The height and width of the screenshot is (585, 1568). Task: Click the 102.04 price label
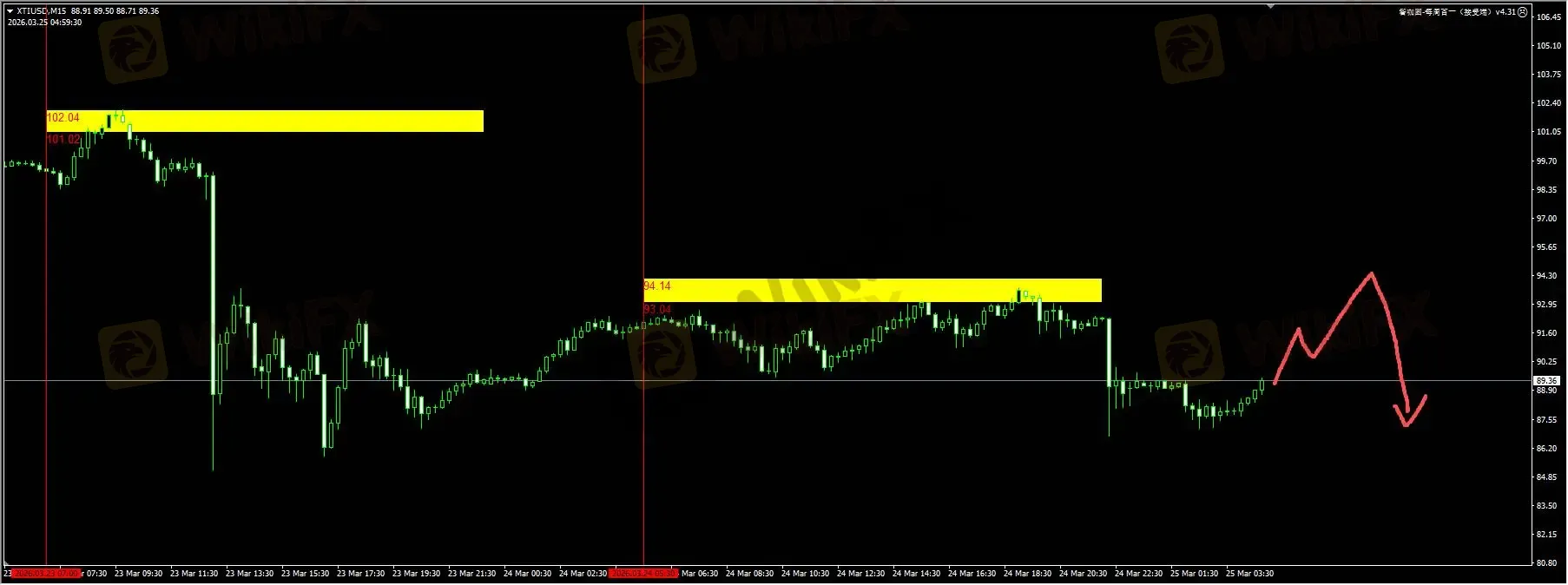coord(63,117)
